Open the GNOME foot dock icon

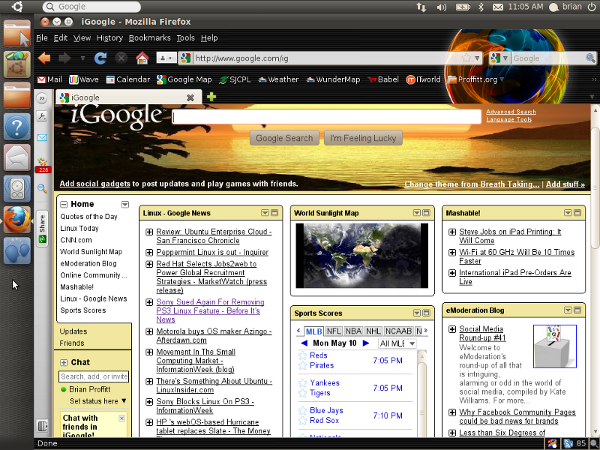pos(17,251)
